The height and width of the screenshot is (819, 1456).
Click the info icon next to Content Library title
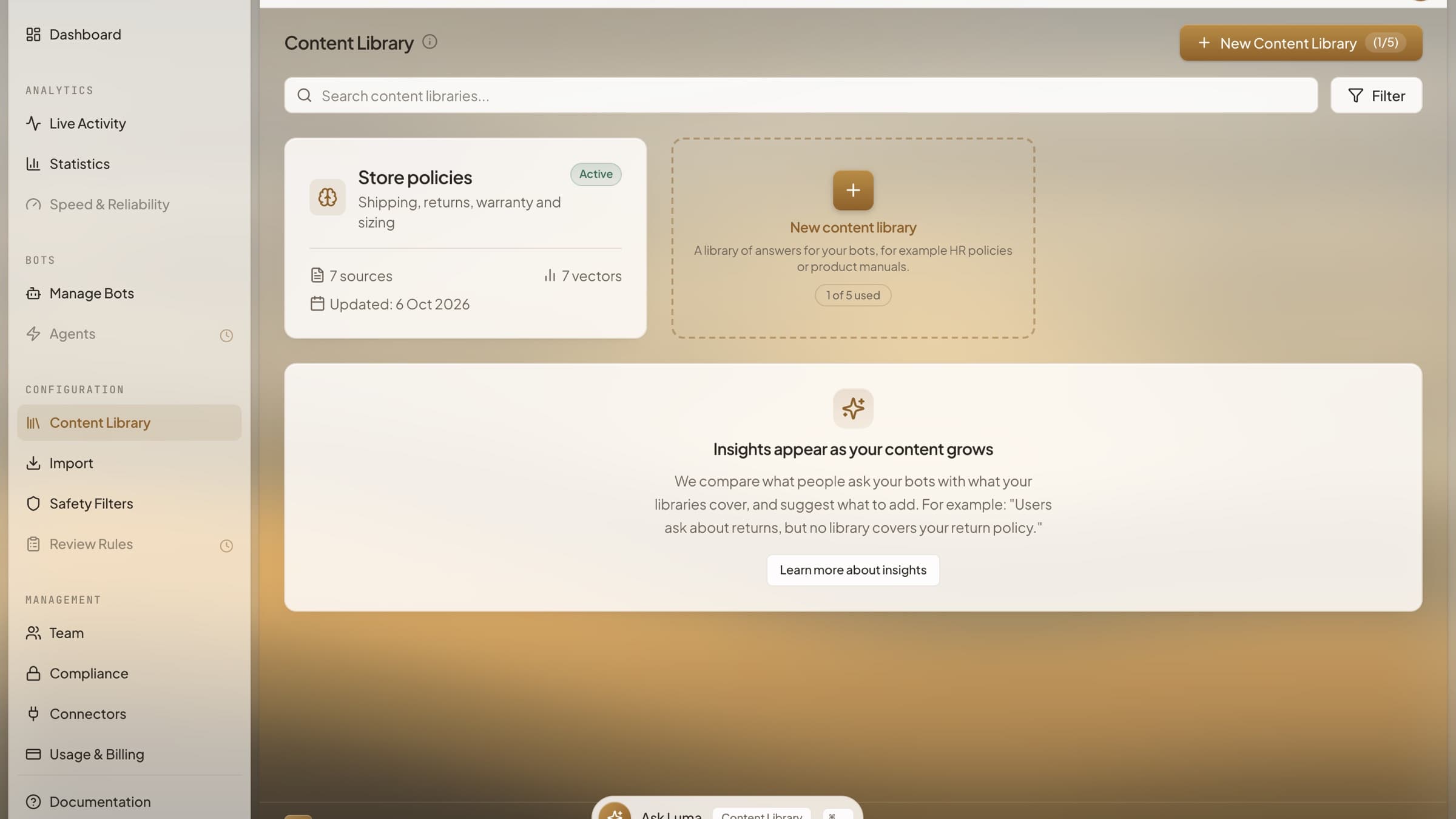click(430, 42)
